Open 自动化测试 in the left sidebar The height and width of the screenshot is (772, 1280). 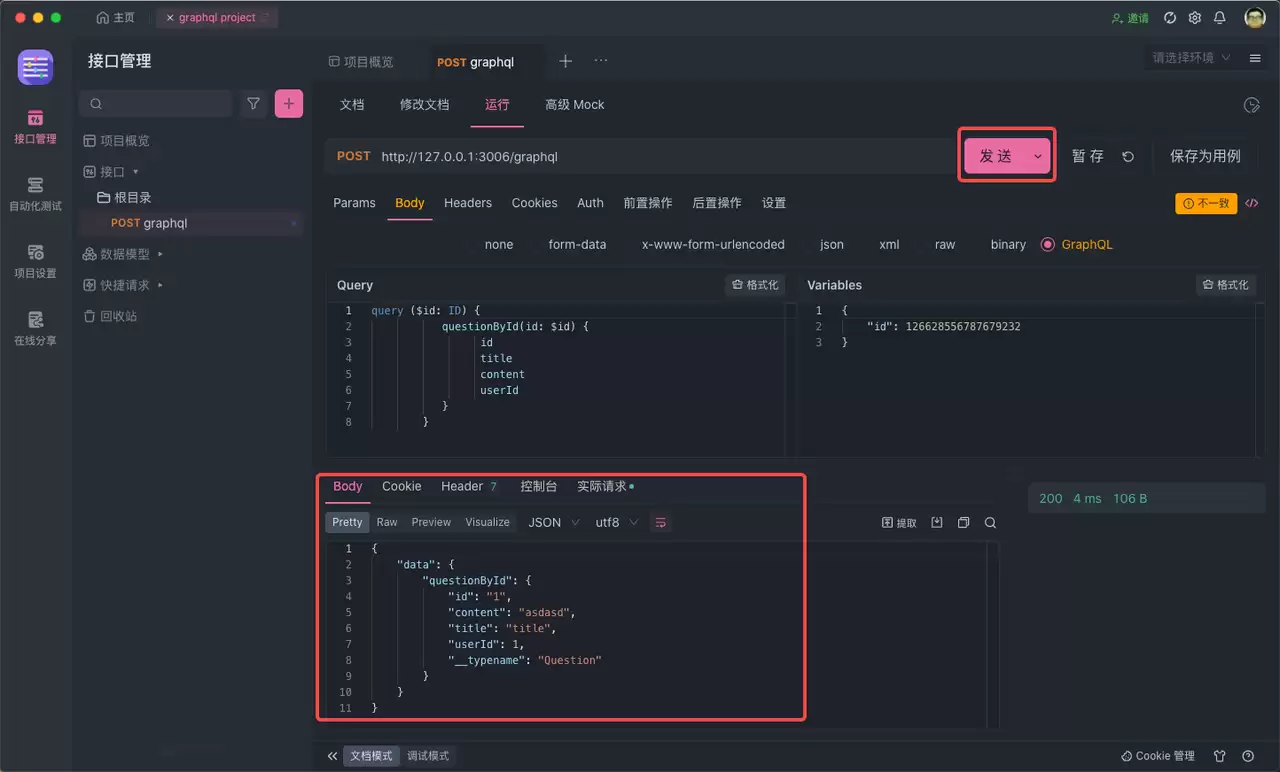pos(35,194)
